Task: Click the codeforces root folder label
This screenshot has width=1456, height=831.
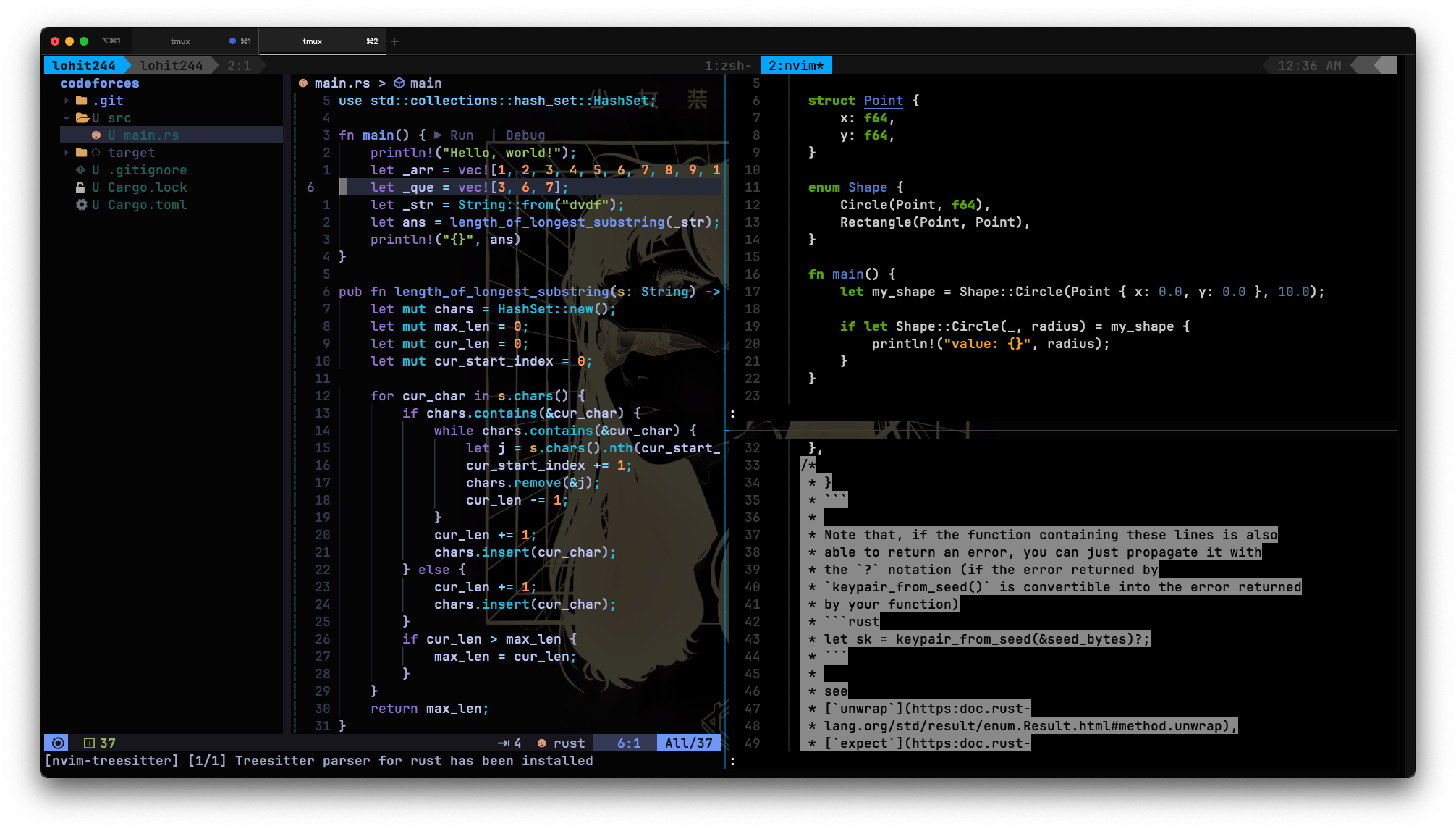Action: click(x=100, y=83)
